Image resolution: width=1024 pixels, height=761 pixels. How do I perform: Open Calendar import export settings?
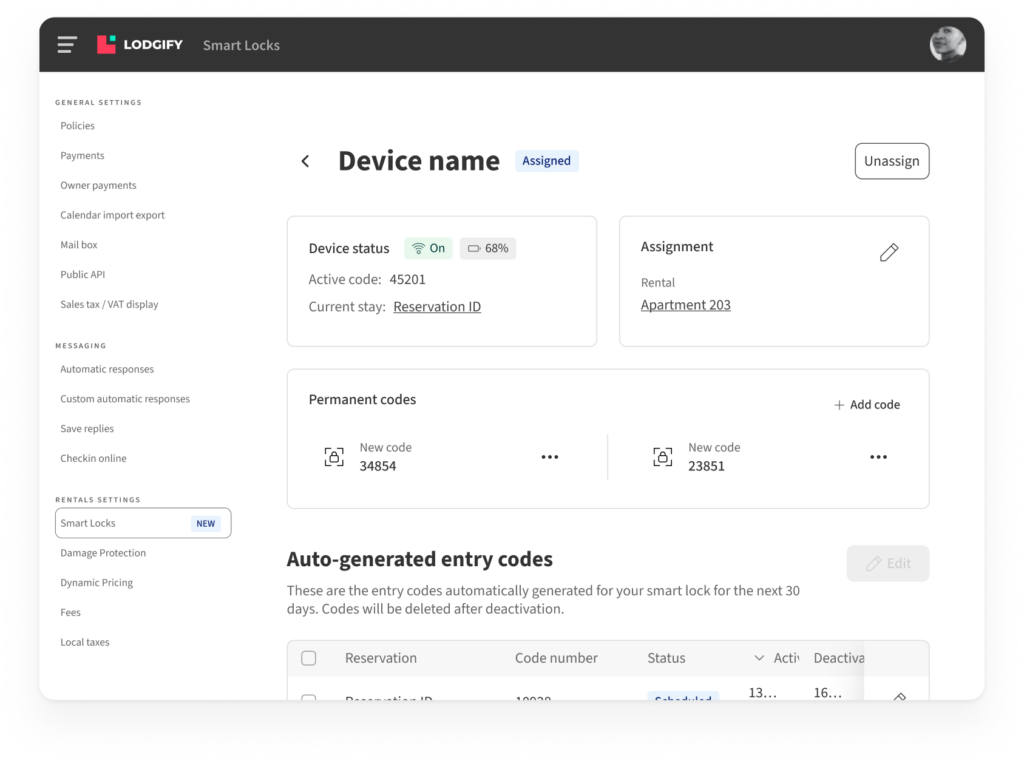pos(112,215)
